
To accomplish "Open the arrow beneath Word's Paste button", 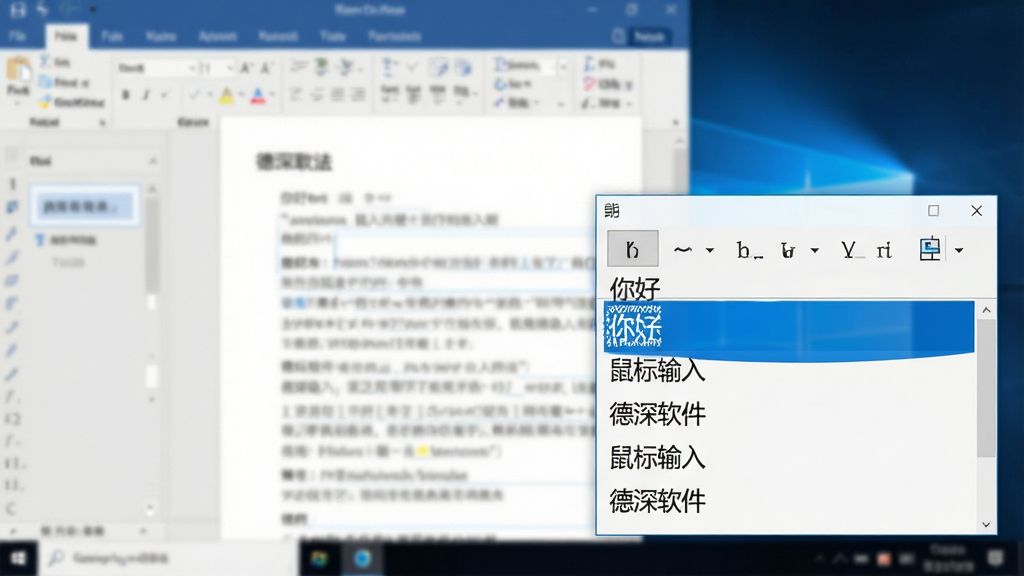I will 18,103.
